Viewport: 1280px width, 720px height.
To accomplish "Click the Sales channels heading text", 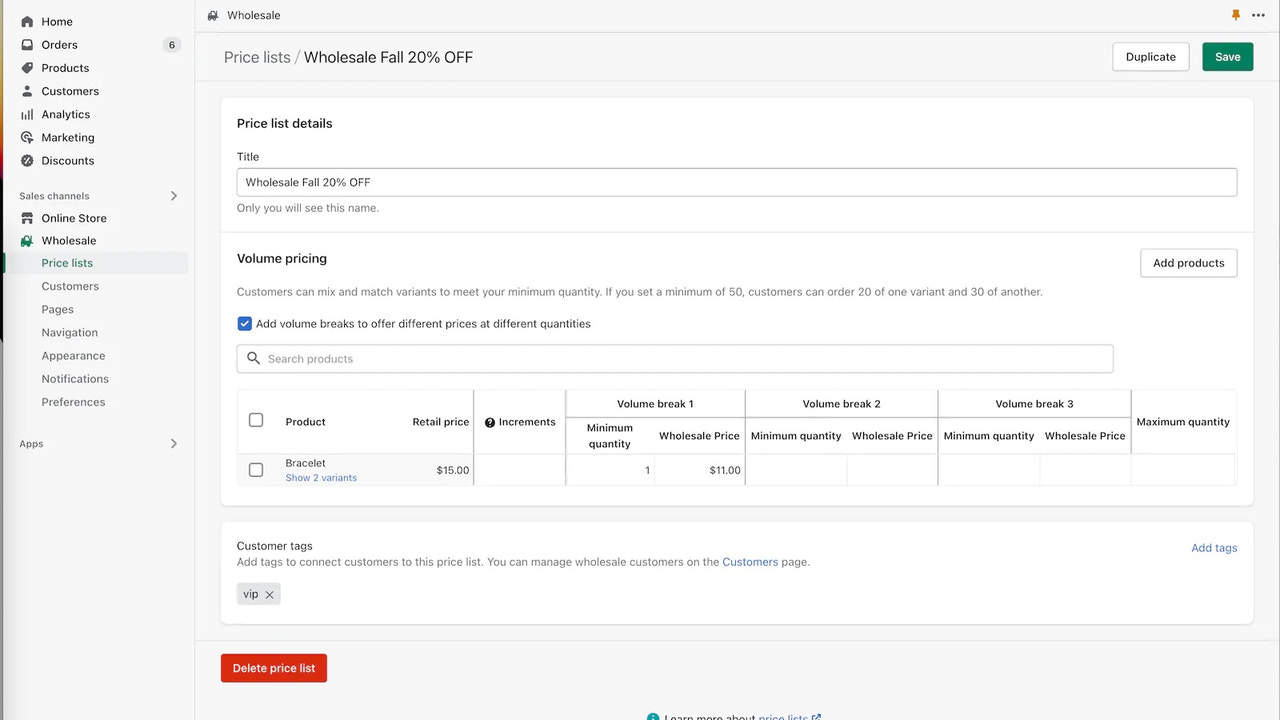I will point(54,196).
